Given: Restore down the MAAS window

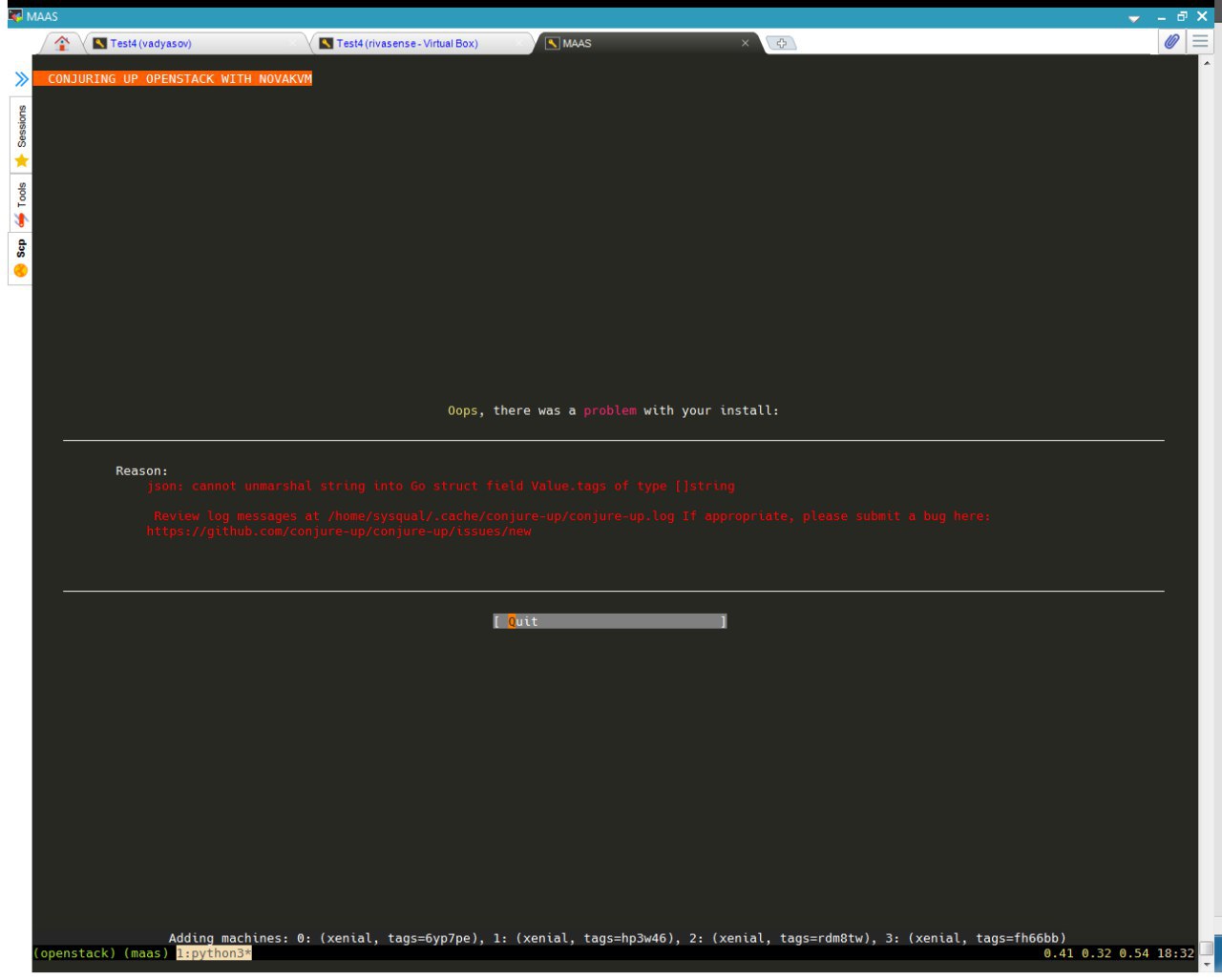Looking at the screenshot, I should click(1182, 17).
